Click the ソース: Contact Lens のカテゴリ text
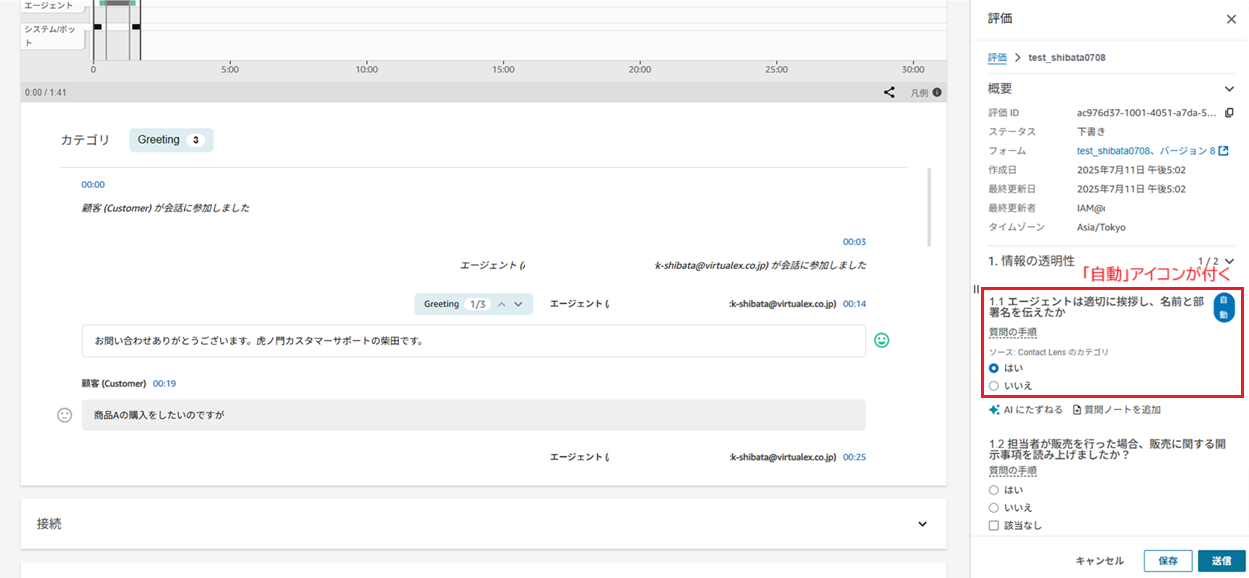Screen dimensions: 1249x578 [1048, 352]
